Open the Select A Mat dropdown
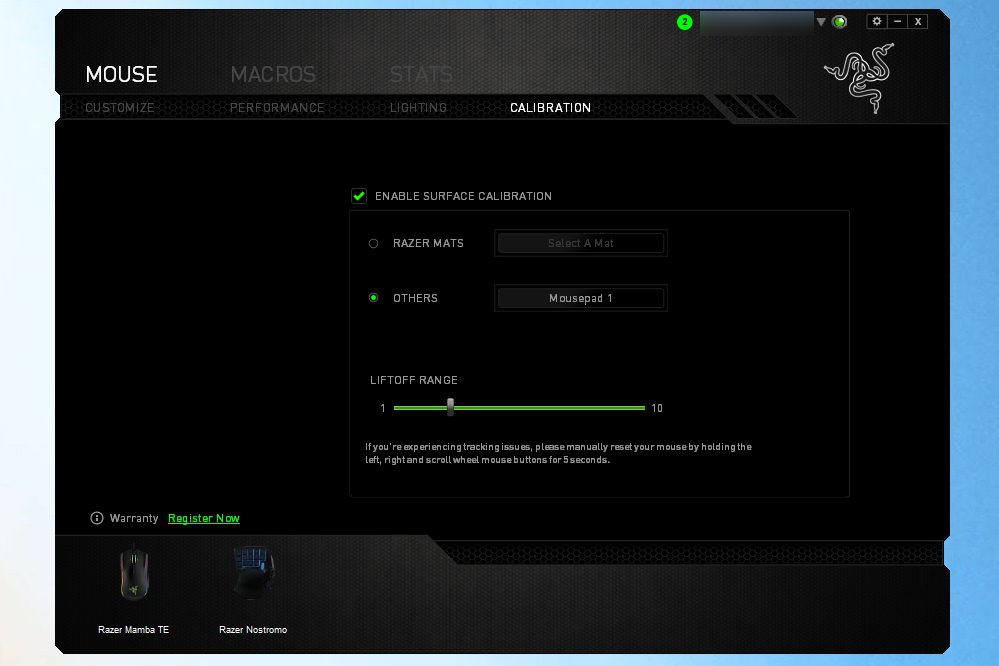 pyautogui.click(x=580, y=243)
